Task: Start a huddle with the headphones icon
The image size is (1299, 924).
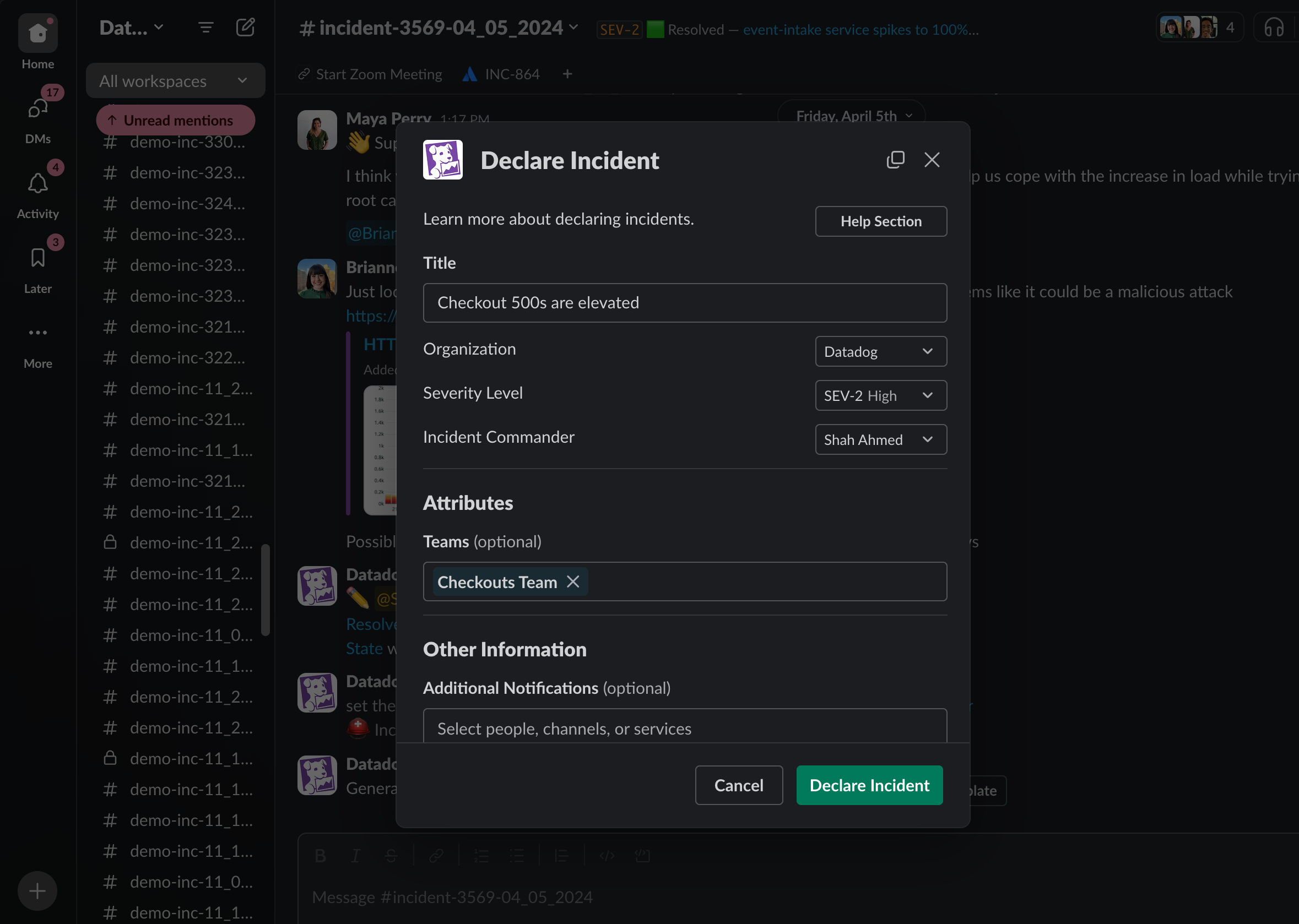Action: point(1274,27)
